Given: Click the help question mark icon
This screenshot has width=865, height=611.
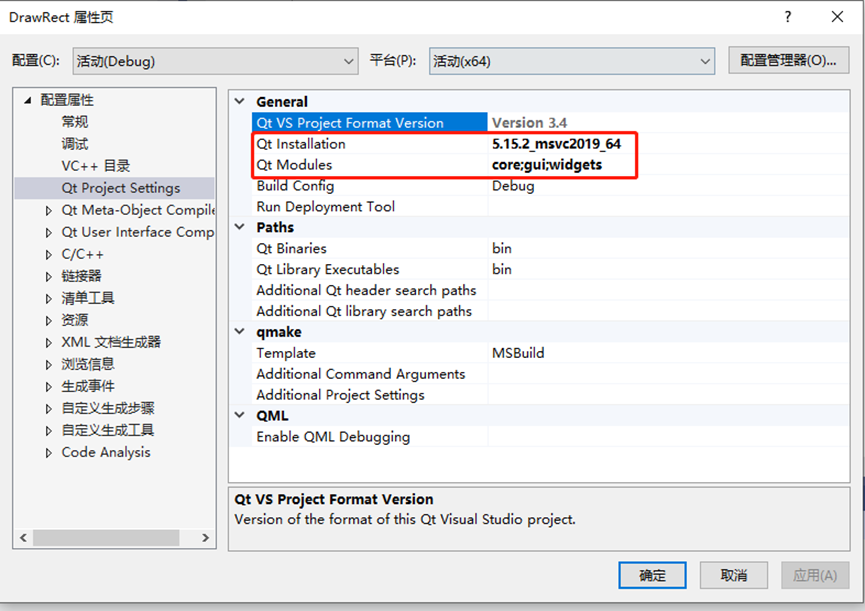Looking at the screenshot, I should (x=789, y=17).
